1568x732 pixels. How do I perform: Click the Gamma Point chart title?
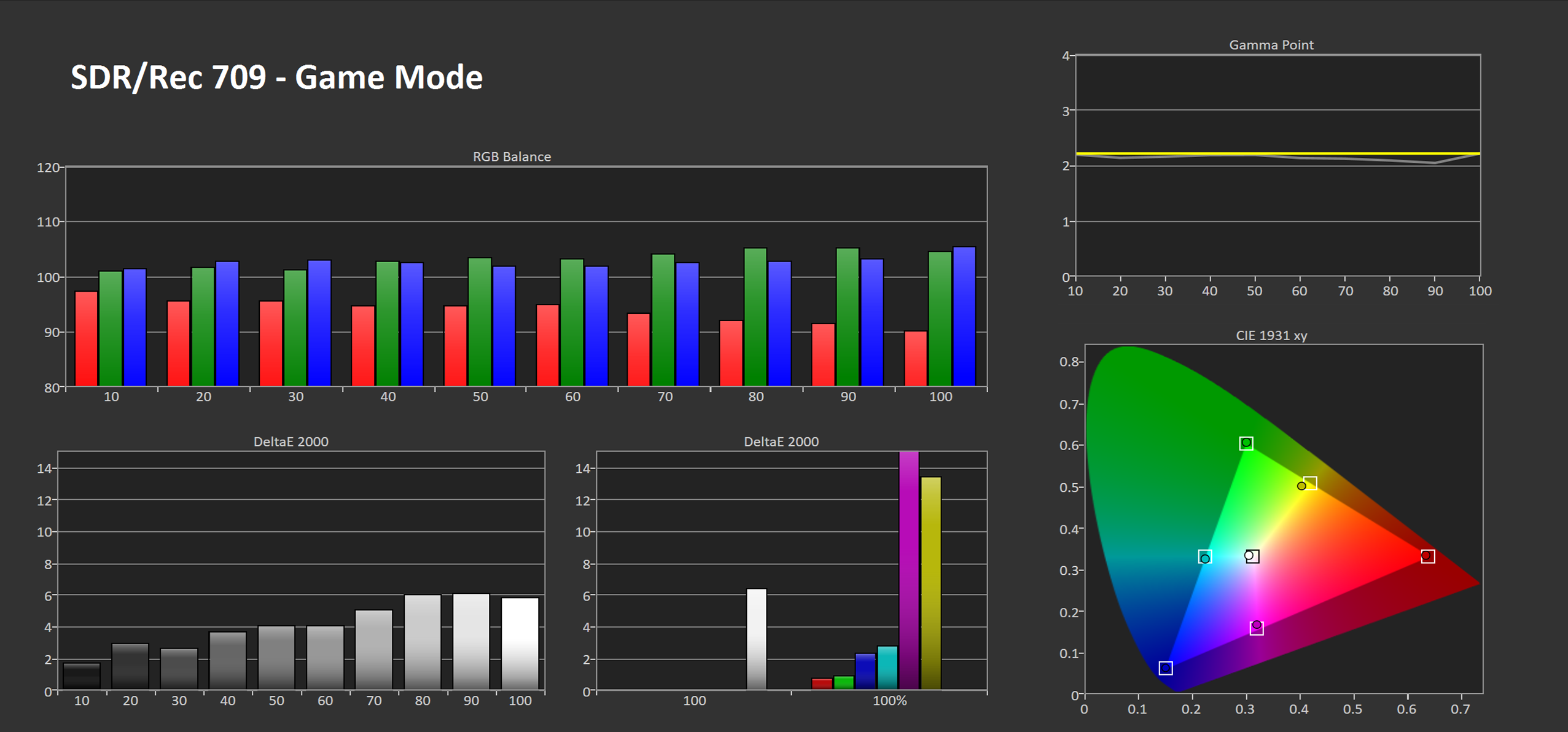1271,45
